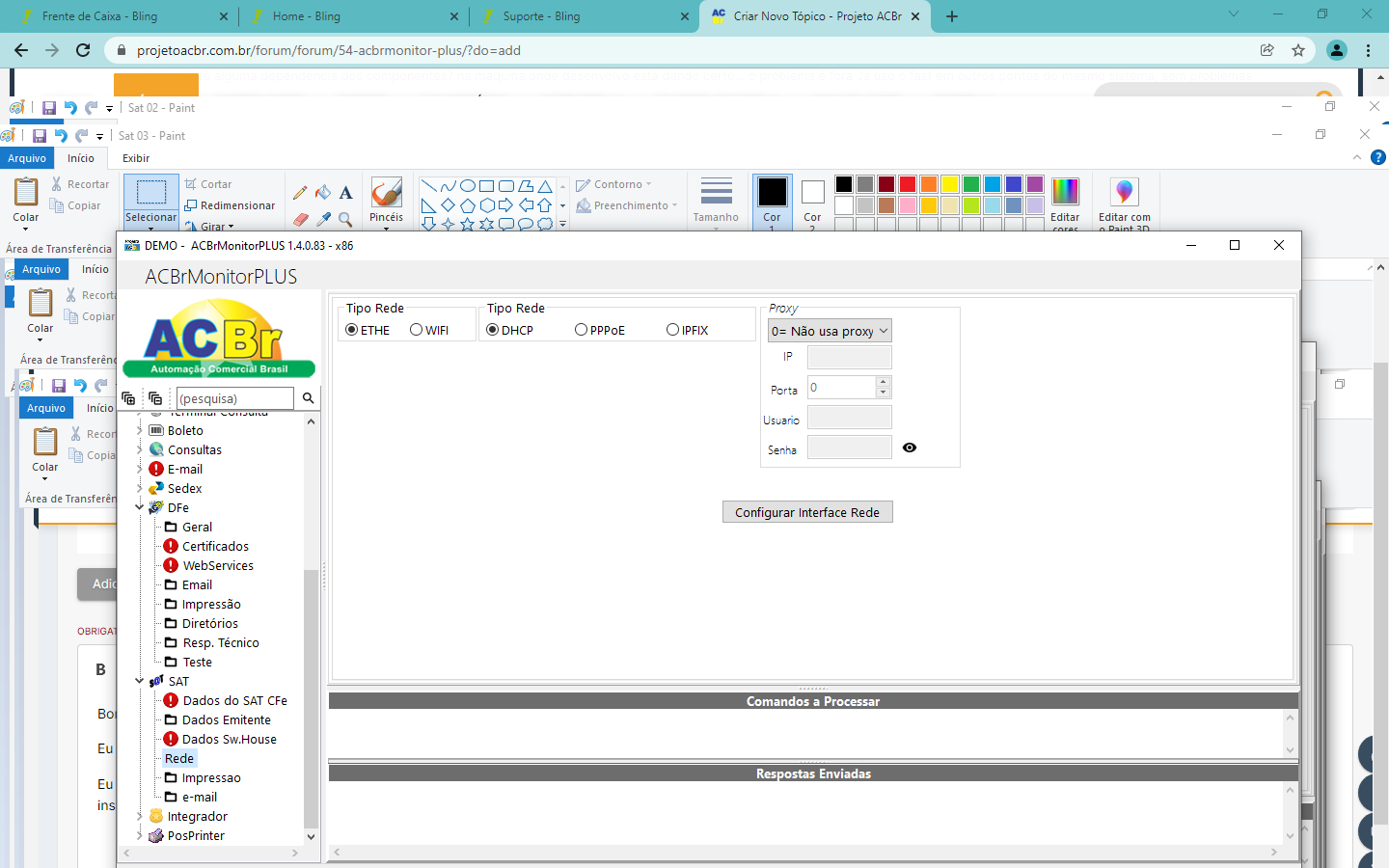Pick the oval shape in Paint shapes gallery

point(467,186)
